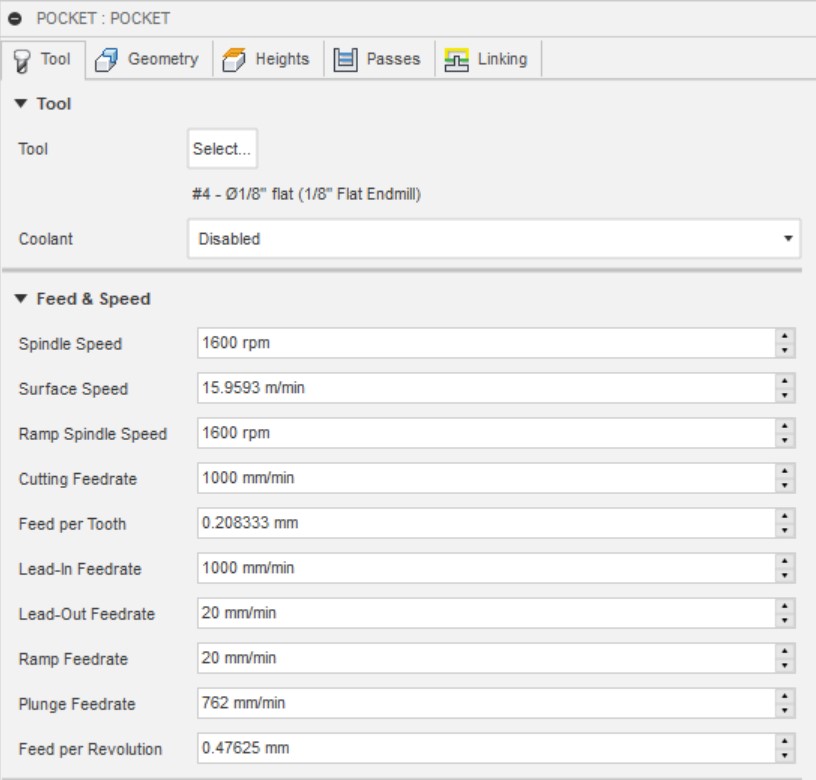Increase Ramp Spindle Speed with up arrow
Viewport: 816px width, 780px height.
pyautogui.click(x=784, y=426)
